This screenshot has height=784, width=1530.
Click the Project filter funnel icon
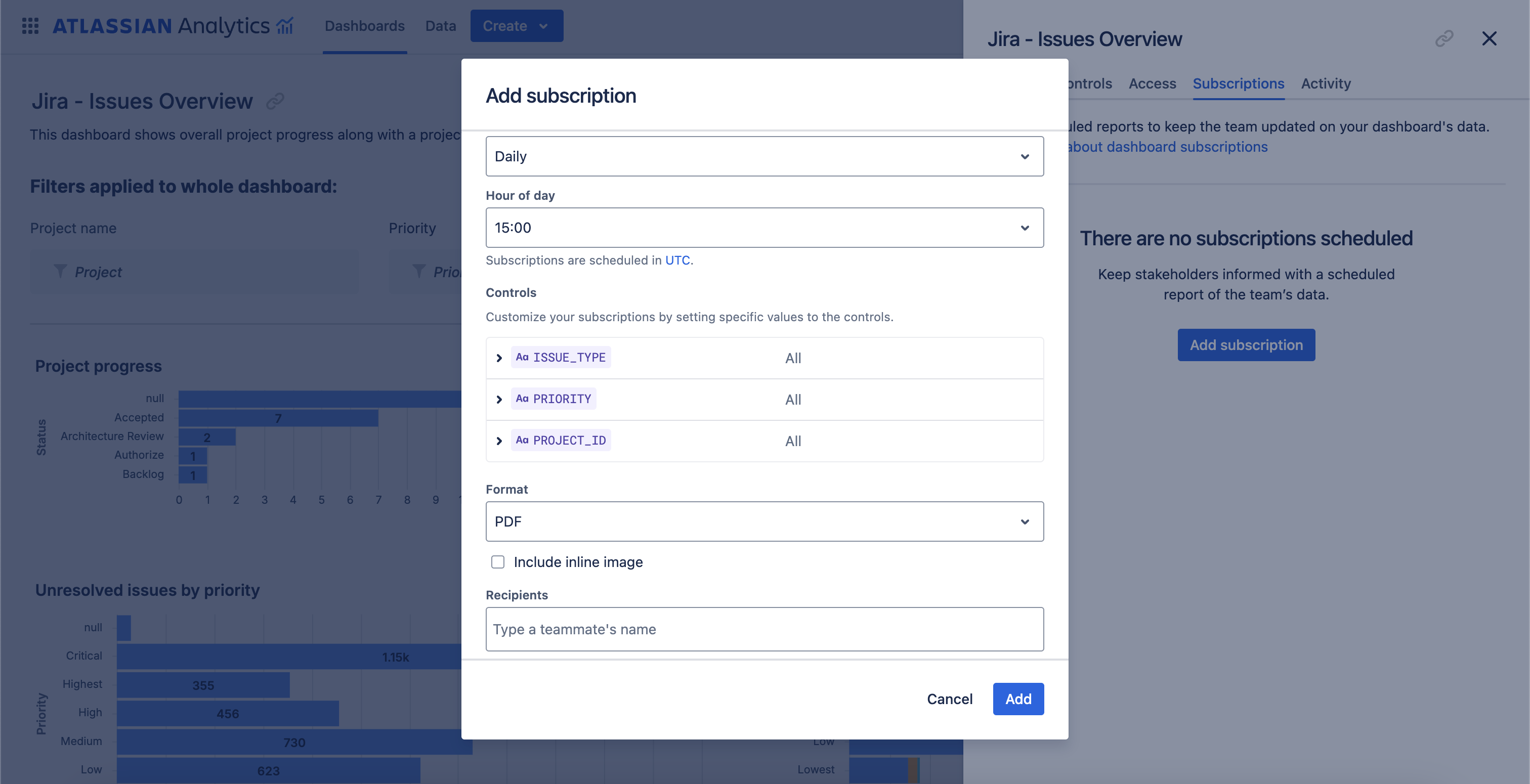(x=60, y=272)
